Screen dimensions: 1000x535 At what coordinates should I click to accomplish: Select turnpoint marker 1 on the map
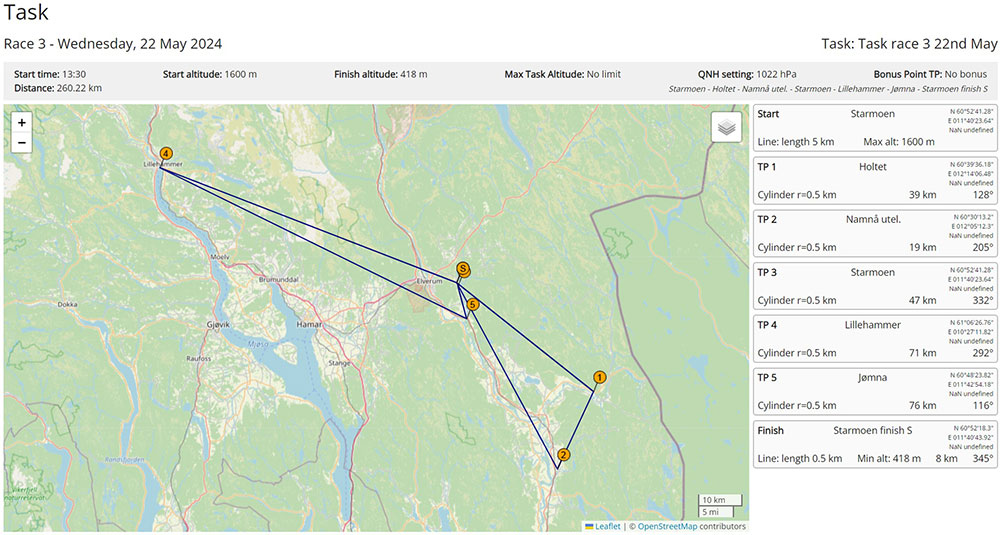[x=599, y=377]
